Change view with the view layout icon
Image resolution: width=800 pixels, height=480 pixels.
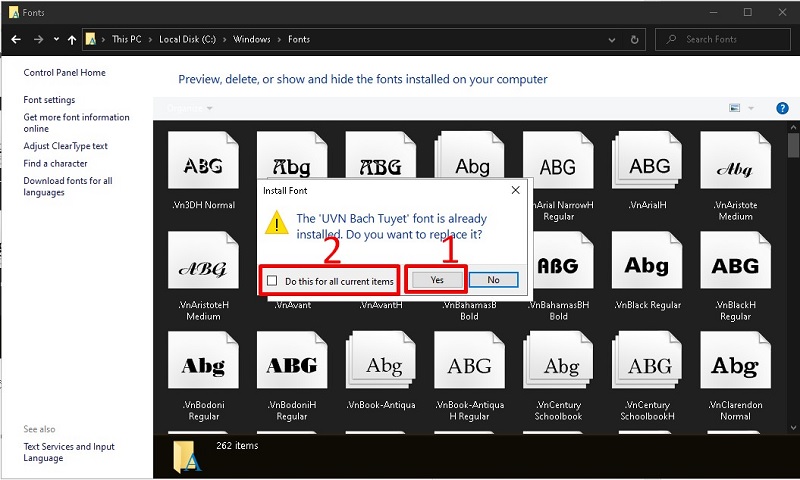(735, 108)
